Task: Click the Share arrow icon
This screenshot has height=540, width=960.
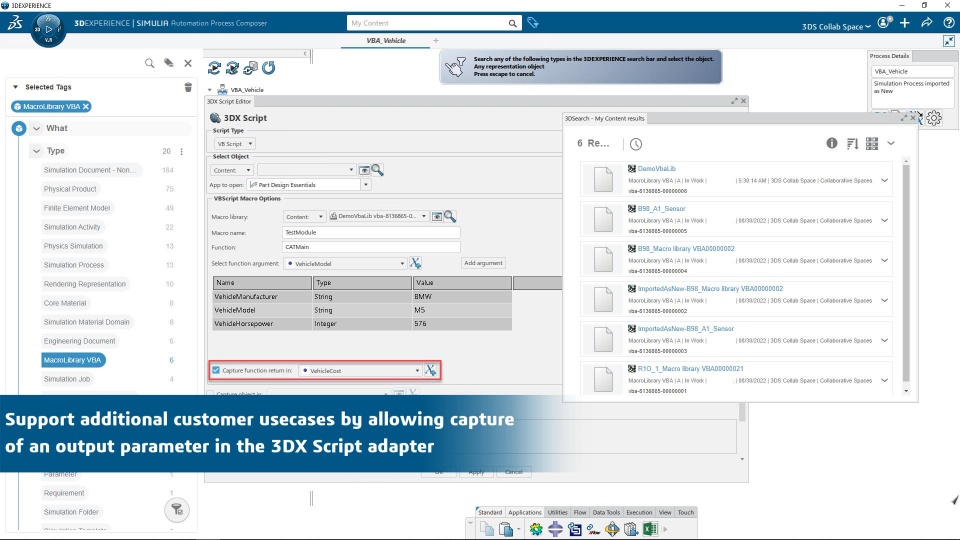Action: coord(926,23)
